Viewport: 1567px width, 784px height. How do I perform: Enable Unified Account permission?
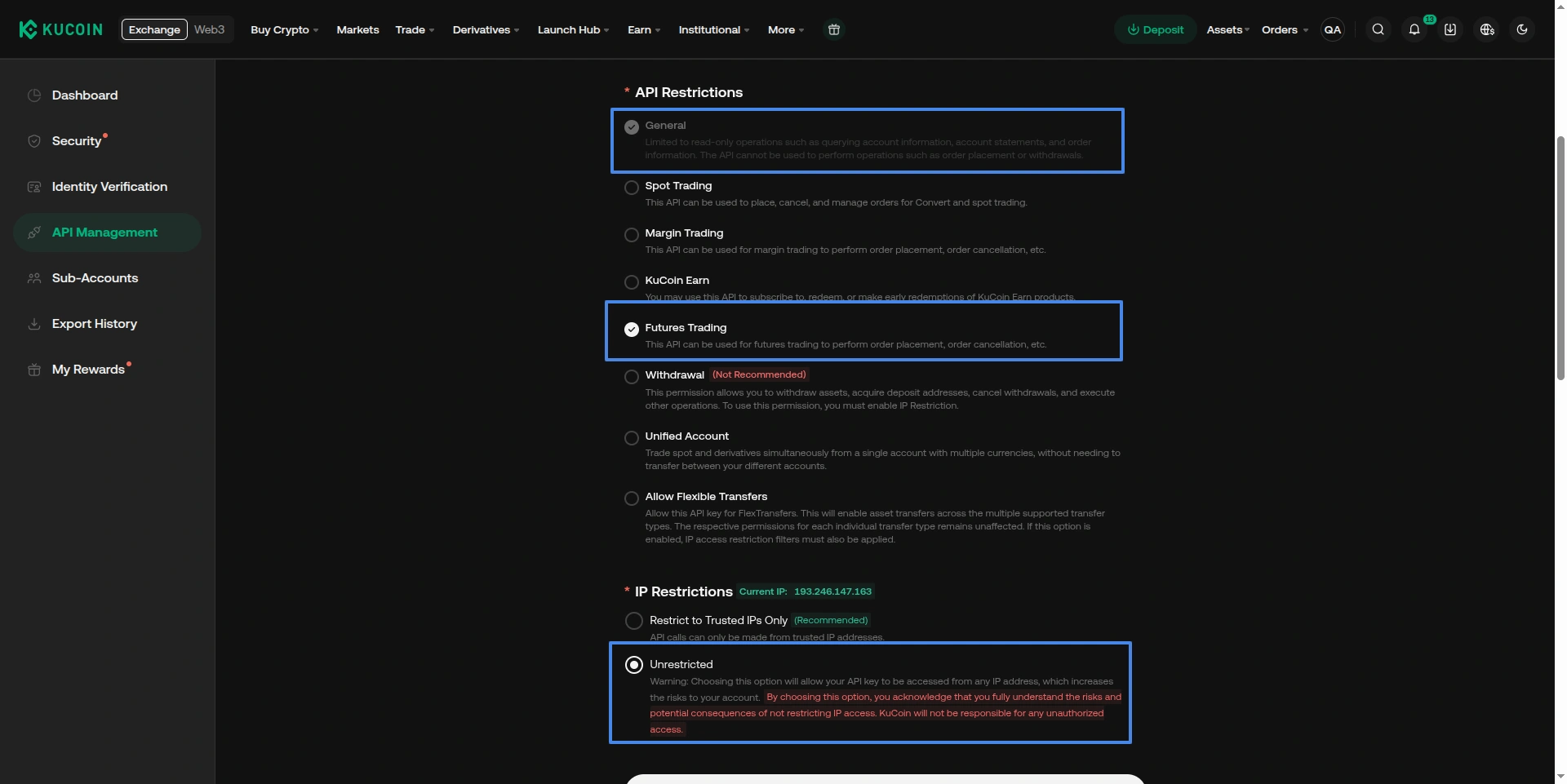(x=632, y=438)
